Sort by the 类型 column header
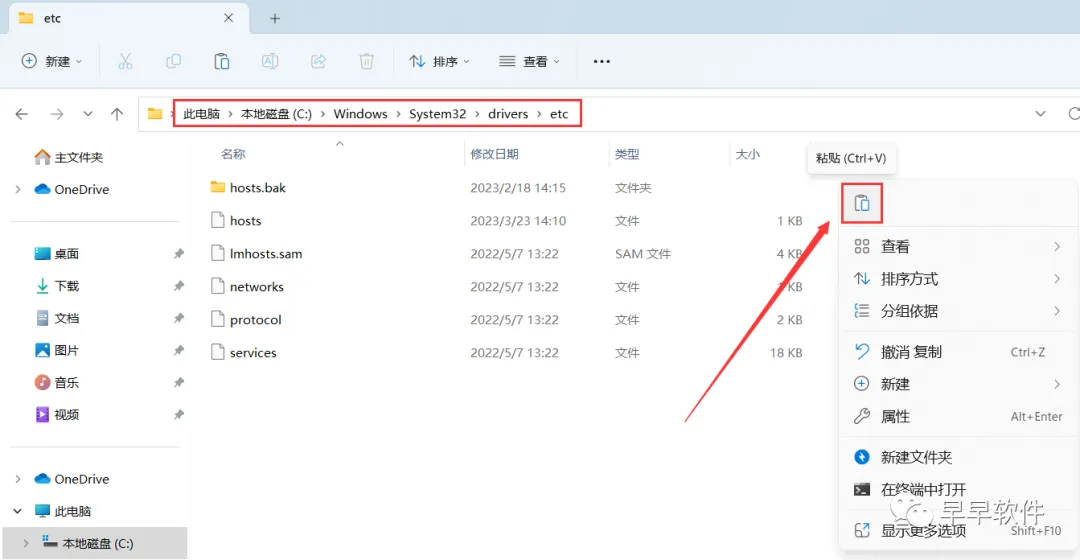This screenshot has width=1080, height=560. (x=627, y=154)
